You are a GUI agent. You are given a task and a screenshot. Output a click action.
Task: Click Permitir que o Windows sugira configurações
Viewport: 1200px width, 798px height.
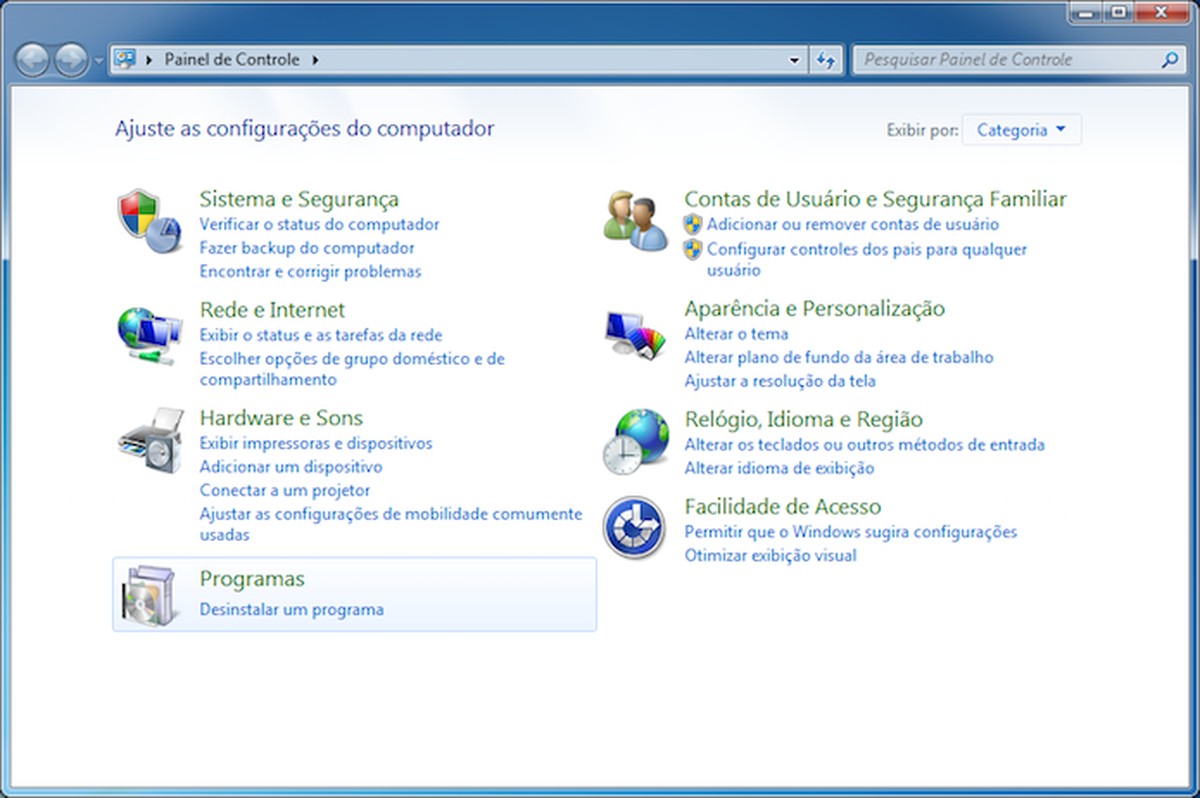pos(851,532)
